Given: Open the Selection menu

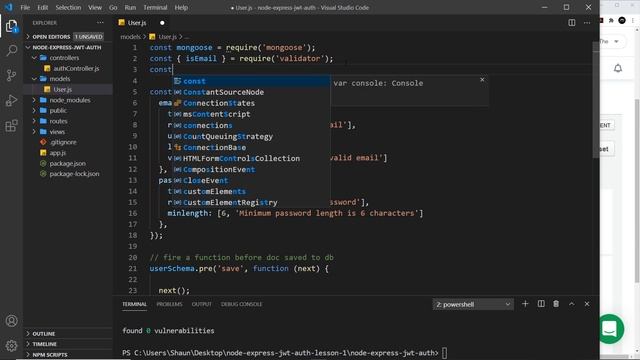Looking at the screenshot, I should 68,7.
